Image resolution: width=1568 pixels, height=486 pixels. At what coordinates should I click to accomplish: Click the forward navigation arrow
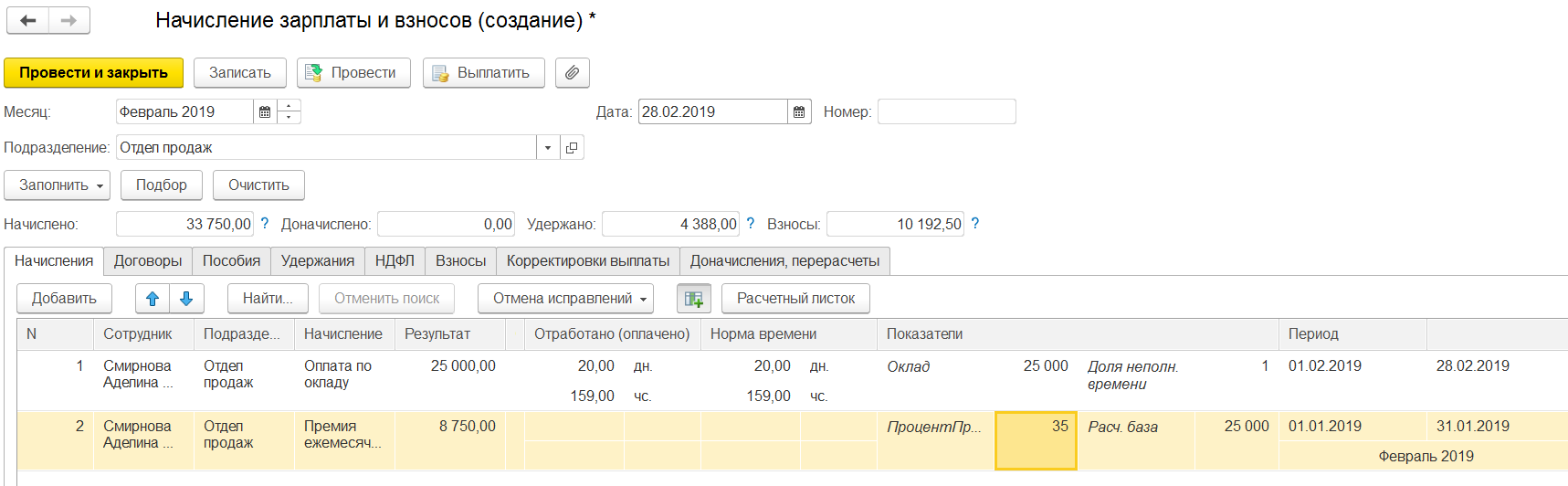(69, 20)
